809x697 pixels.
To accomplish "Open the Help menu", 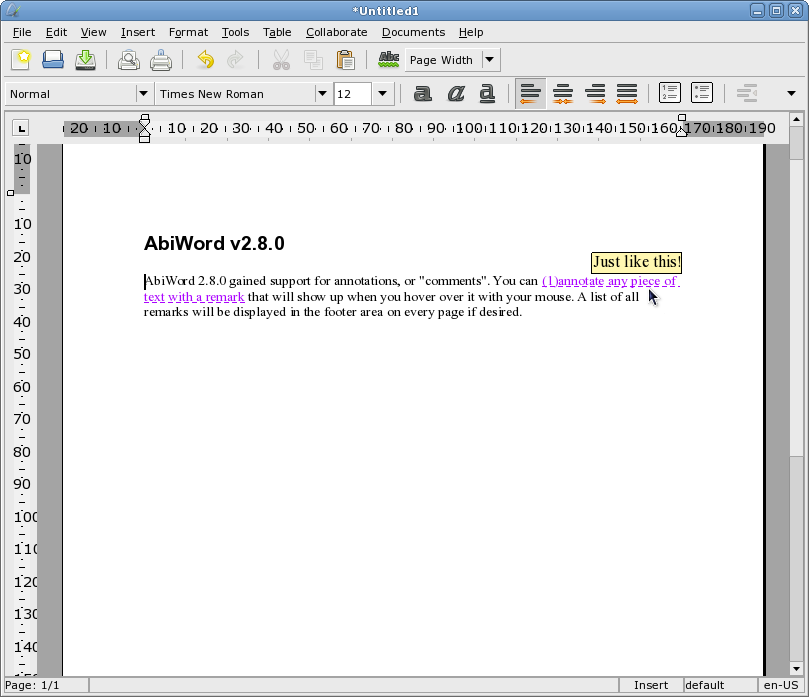I will tap(471, 32).
